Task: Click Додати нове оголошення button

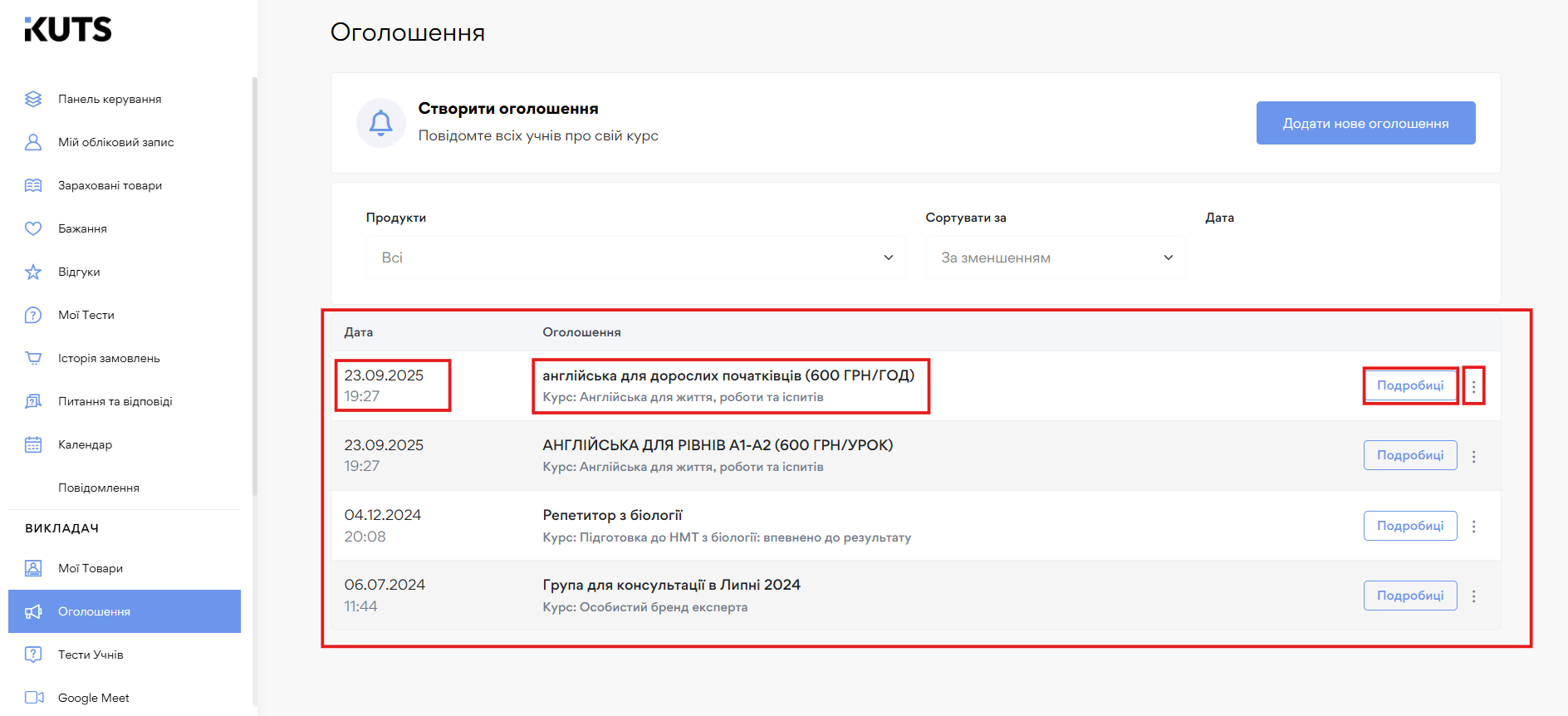Action: (1365, 123)
